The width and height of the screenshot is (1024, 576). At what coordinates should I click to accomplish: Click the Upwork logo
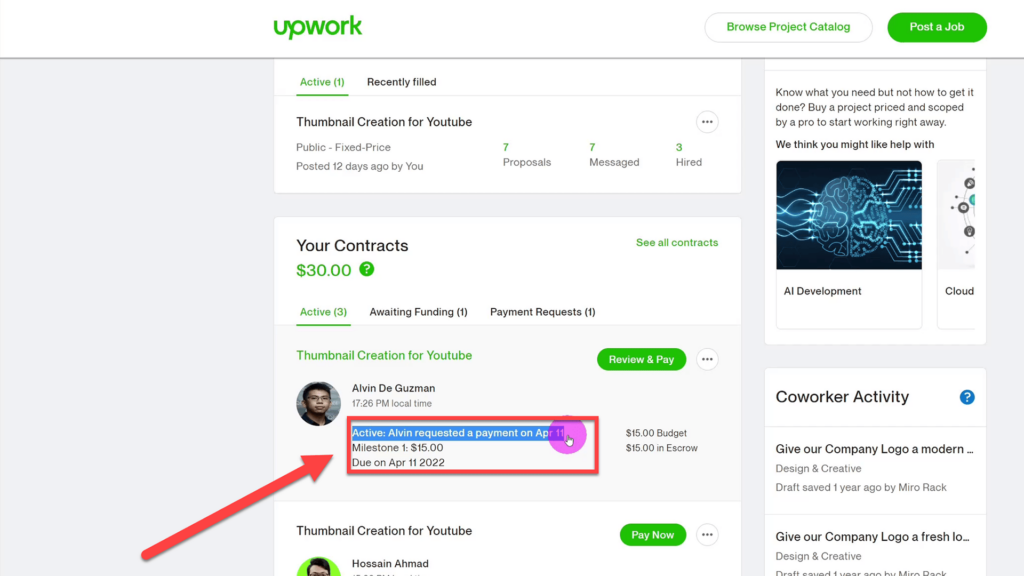317,27
